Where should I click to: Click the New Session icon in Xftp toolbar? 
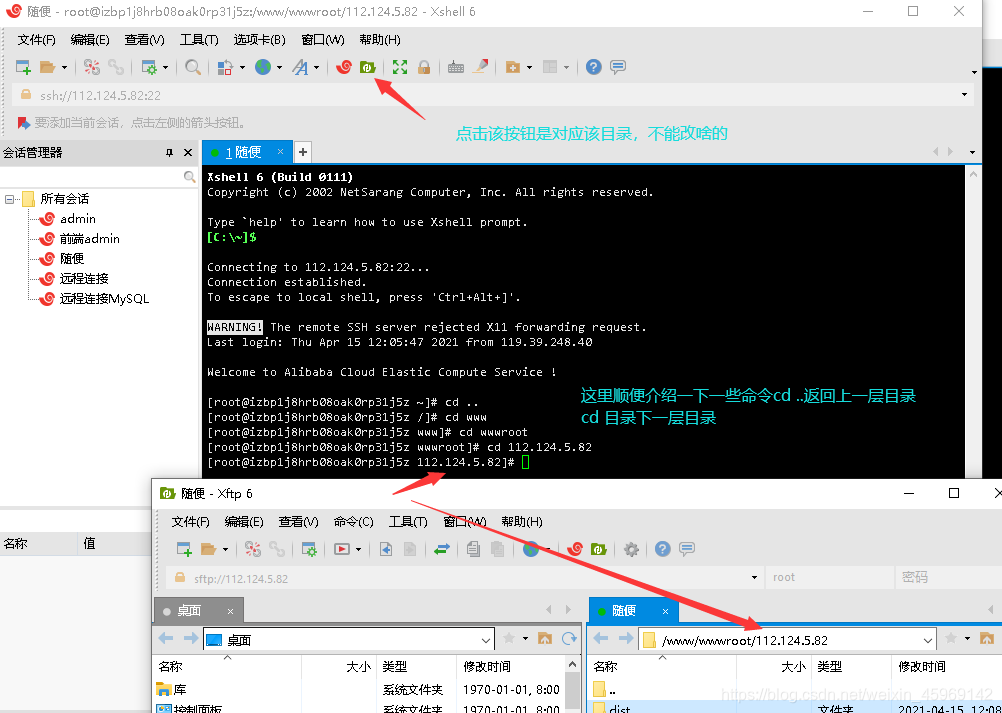point(184,549)
